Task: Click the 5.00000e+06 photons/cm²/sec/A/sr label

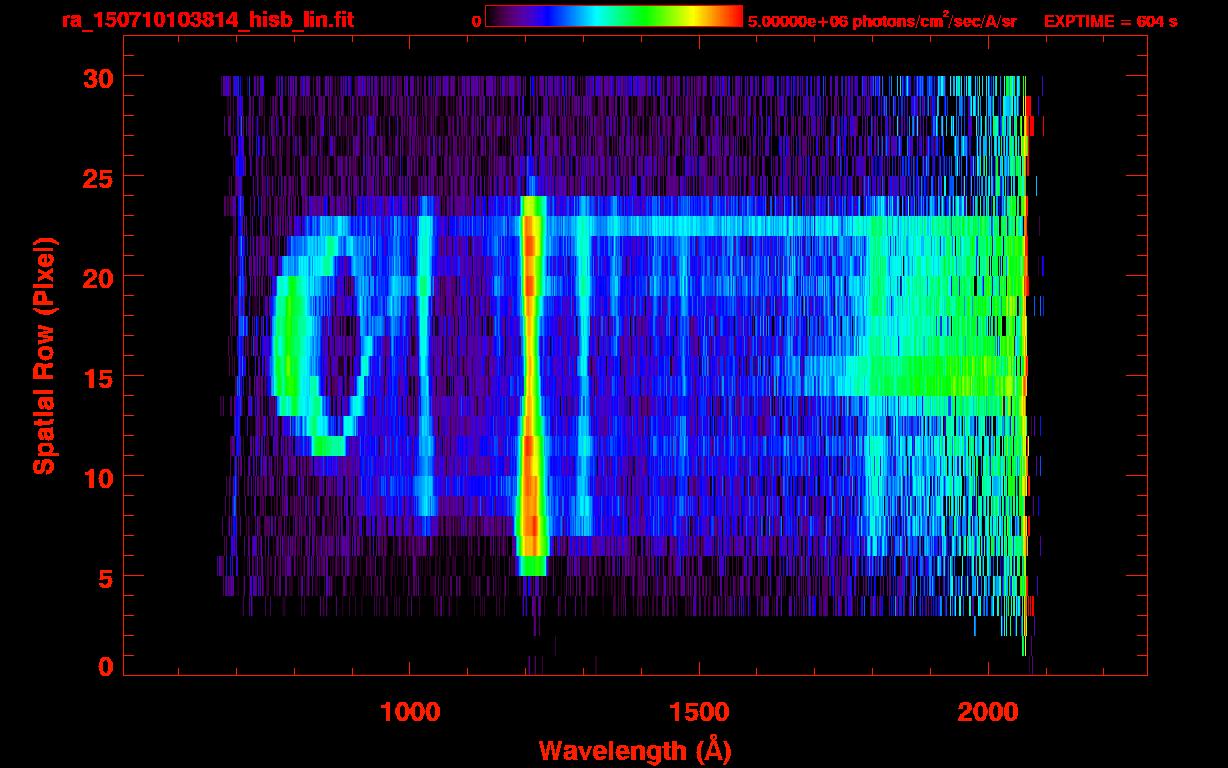Action: pyautogui.click(x=881, y=21)
